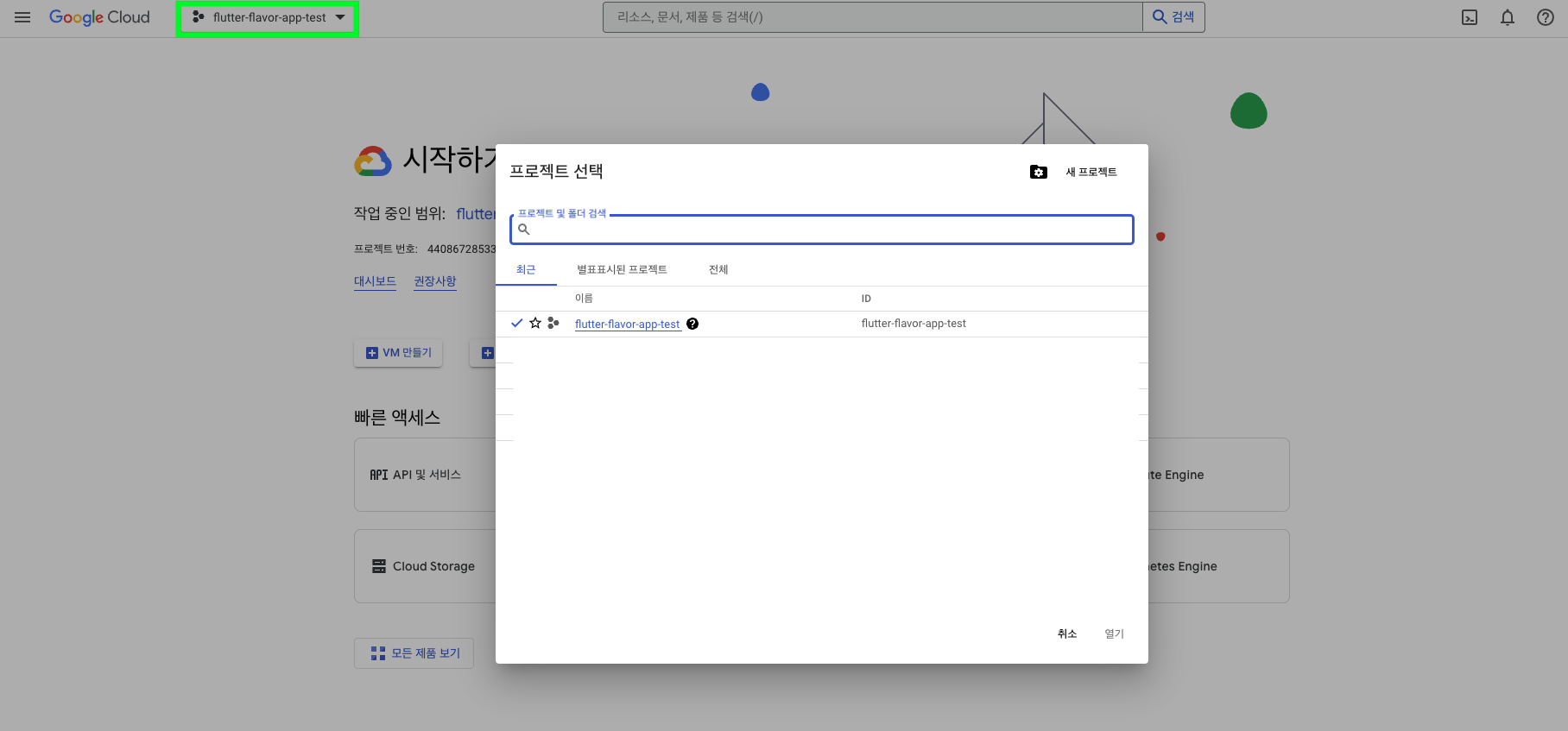The width and height of the screenshot is (1568, 731).
Task: Open the help question mark menu
Action: pyautogui.click(x=1546, y=17)
